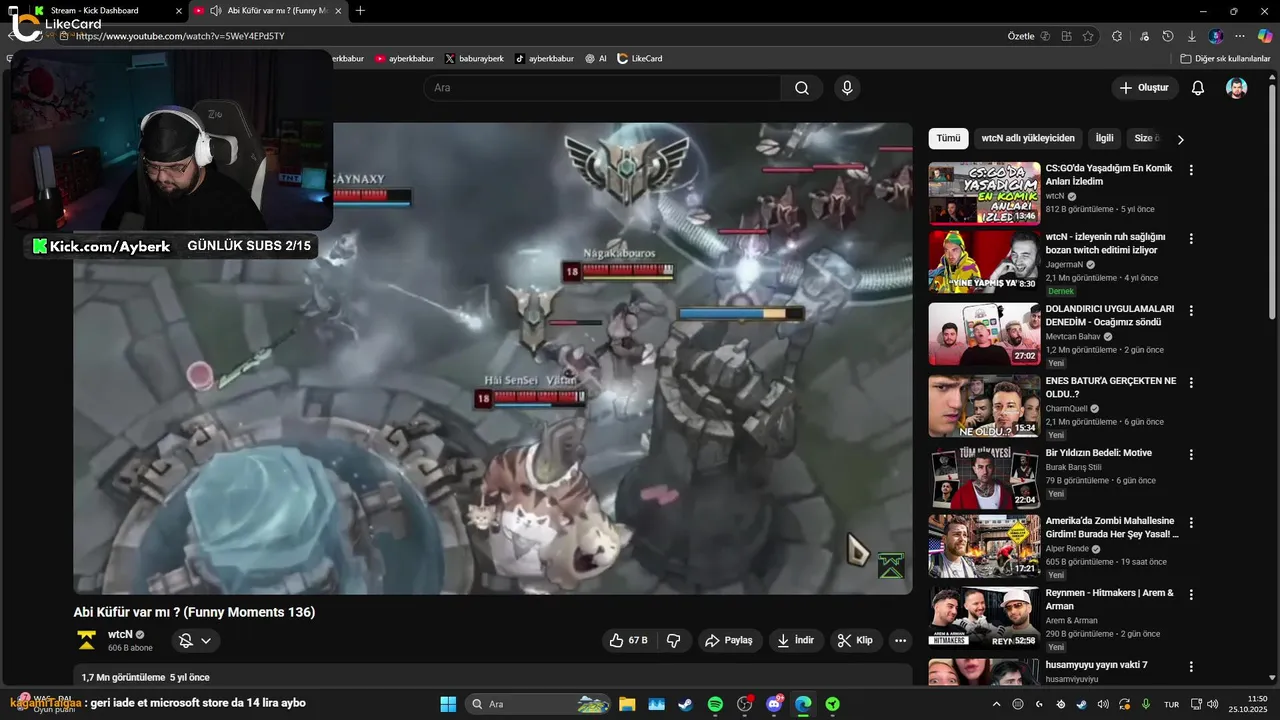Image resolution: width=1280 pixels, height=720 pixels.
Task: Click the Paylaş button
Action: coord(728,640)
